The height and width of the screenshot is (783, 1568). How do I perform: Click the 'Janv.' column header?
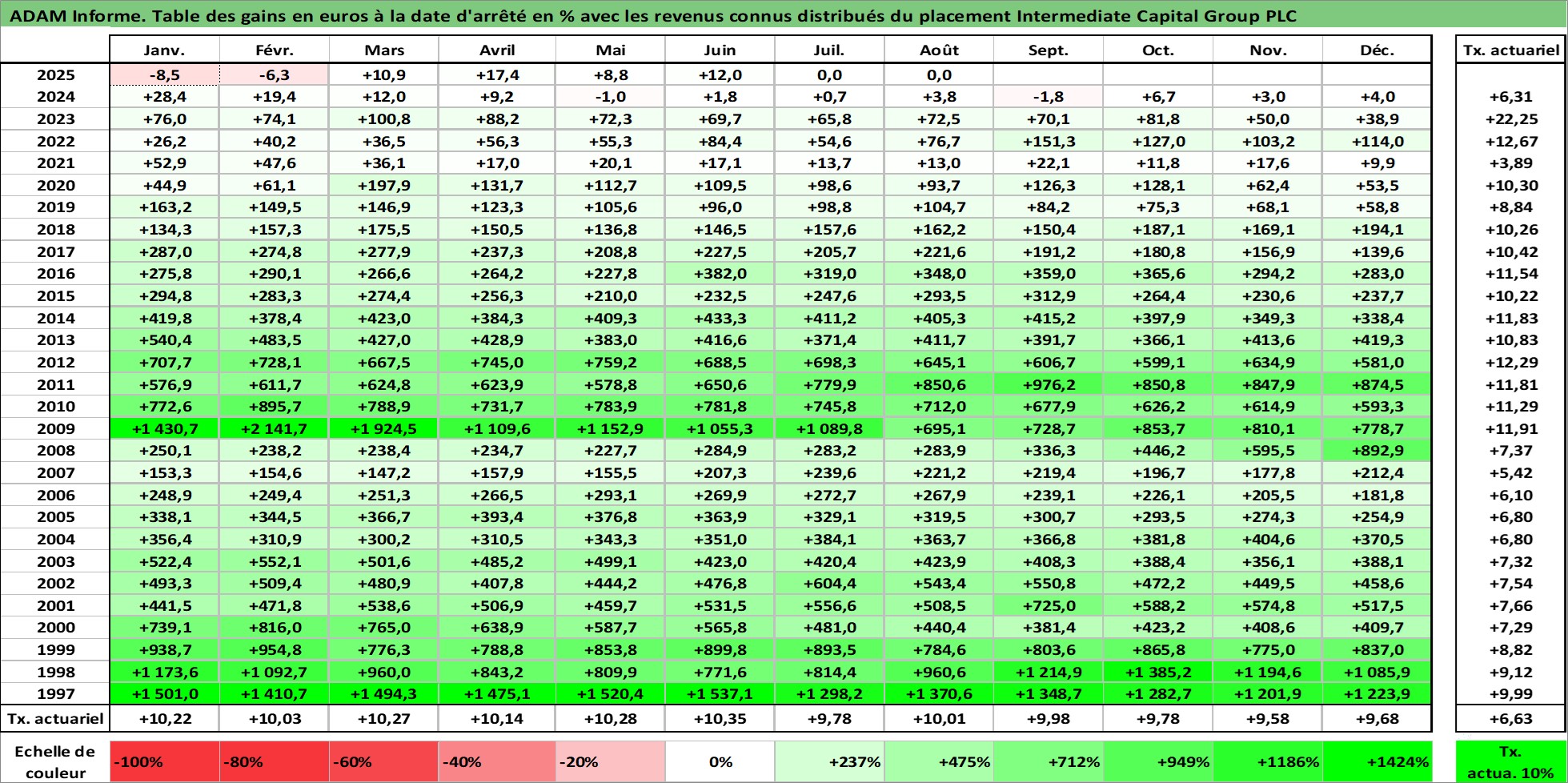164,50
